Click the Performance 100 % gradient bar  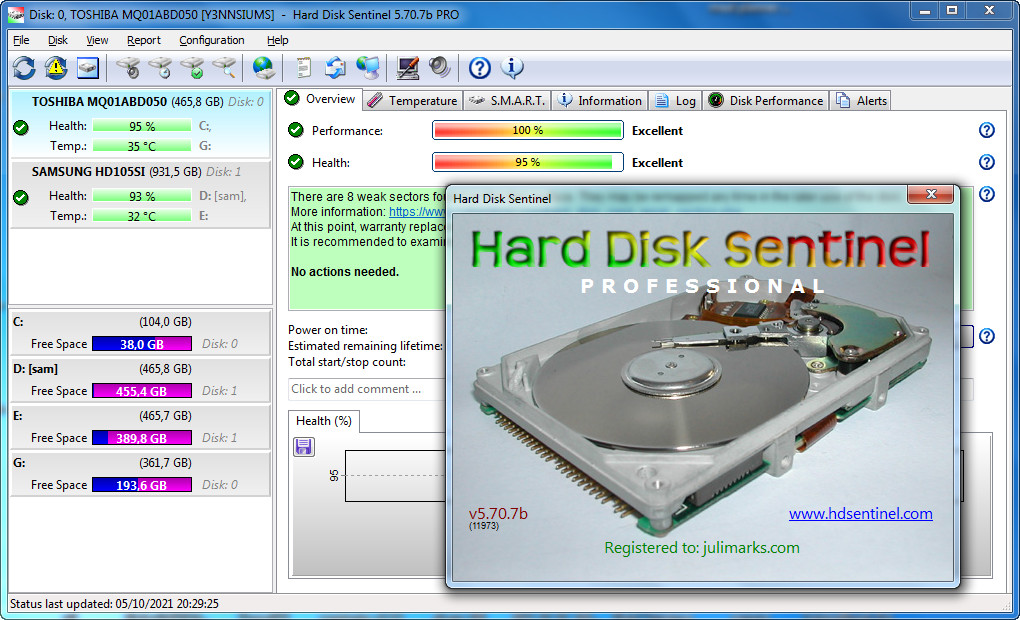pyautogui.click(x=528, y=130)
